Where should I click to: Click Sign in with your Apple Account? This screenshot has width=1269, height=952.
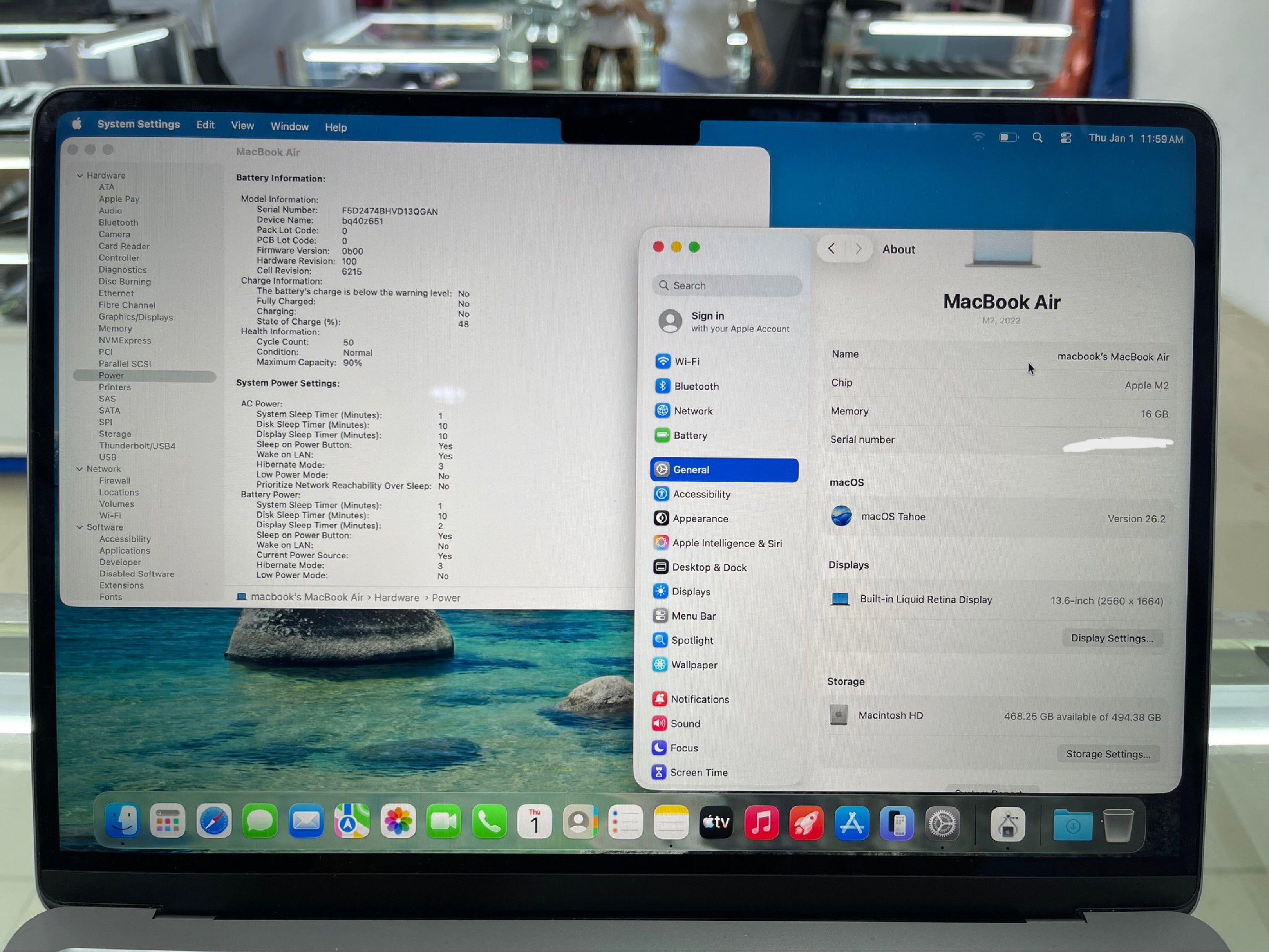(724, 322)
